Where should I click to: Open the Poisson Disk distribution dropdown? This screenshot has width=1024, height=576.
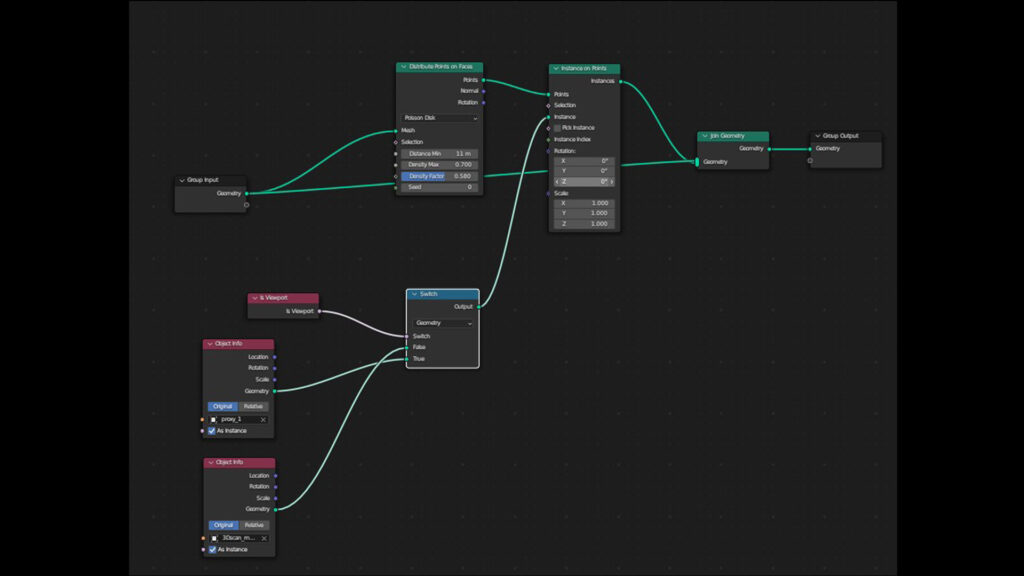439,116
